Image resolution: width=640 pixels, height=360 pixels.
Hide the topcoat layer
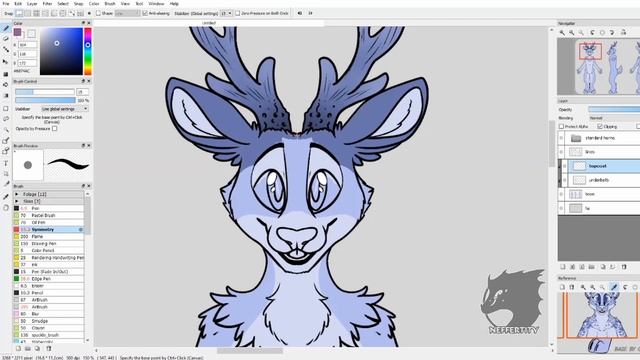(565, 167)
